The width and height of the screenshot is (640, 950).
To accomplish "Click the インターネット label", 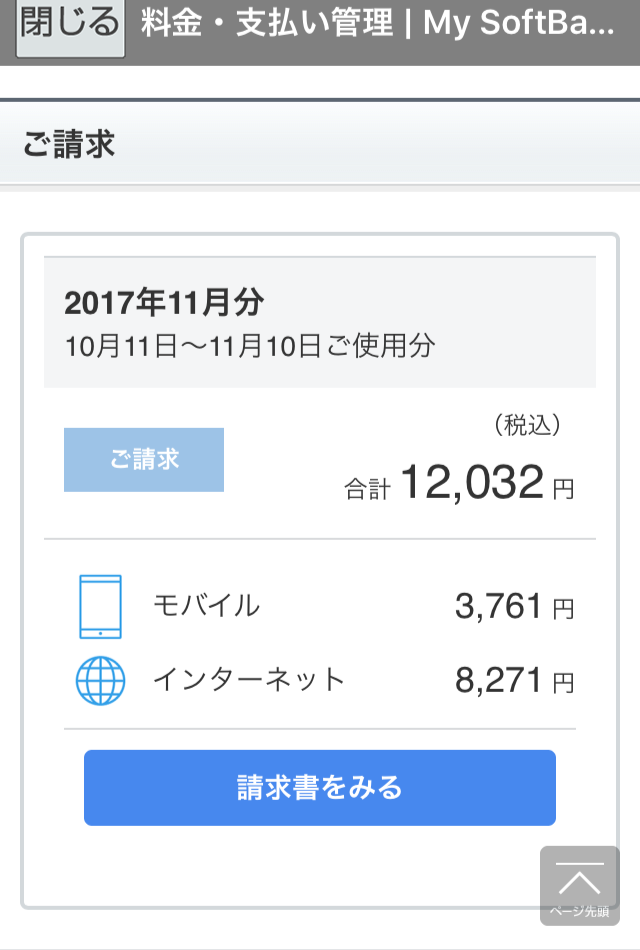I will pos(249,680).
